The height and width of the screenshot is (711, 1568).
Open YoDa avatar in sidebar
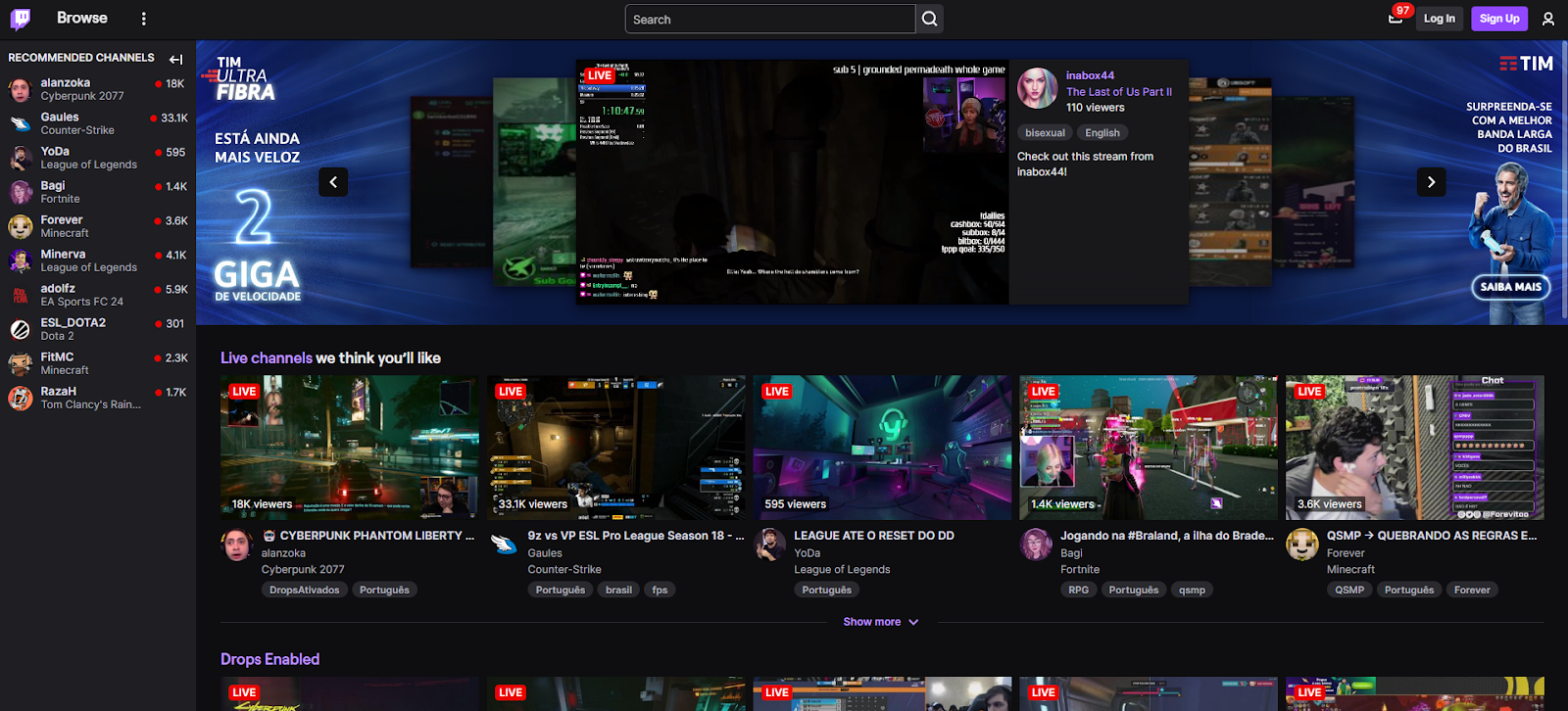pyautogui.click(x=21, y=158)
